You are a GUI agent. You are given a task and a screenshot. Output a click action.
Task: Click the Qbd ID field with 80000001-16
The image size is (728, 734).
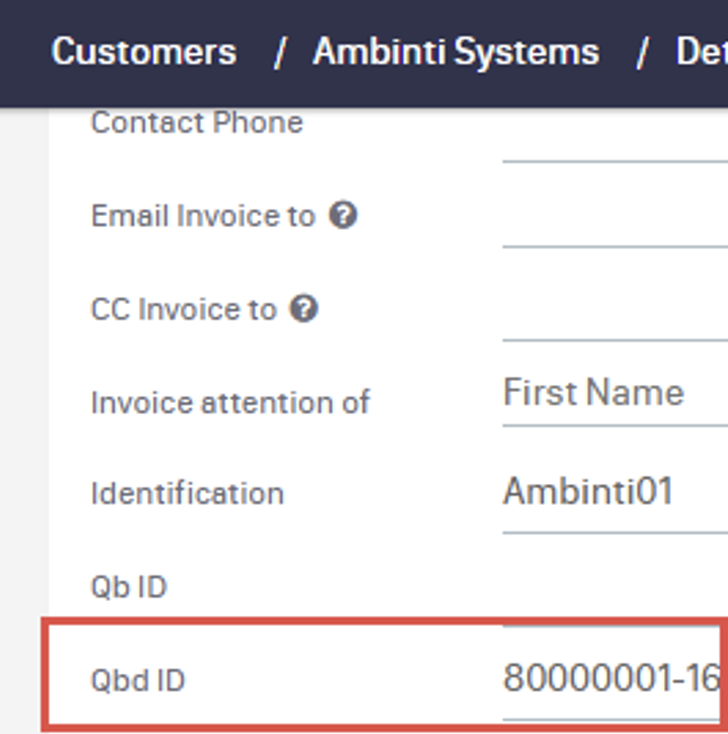(612, 679)
